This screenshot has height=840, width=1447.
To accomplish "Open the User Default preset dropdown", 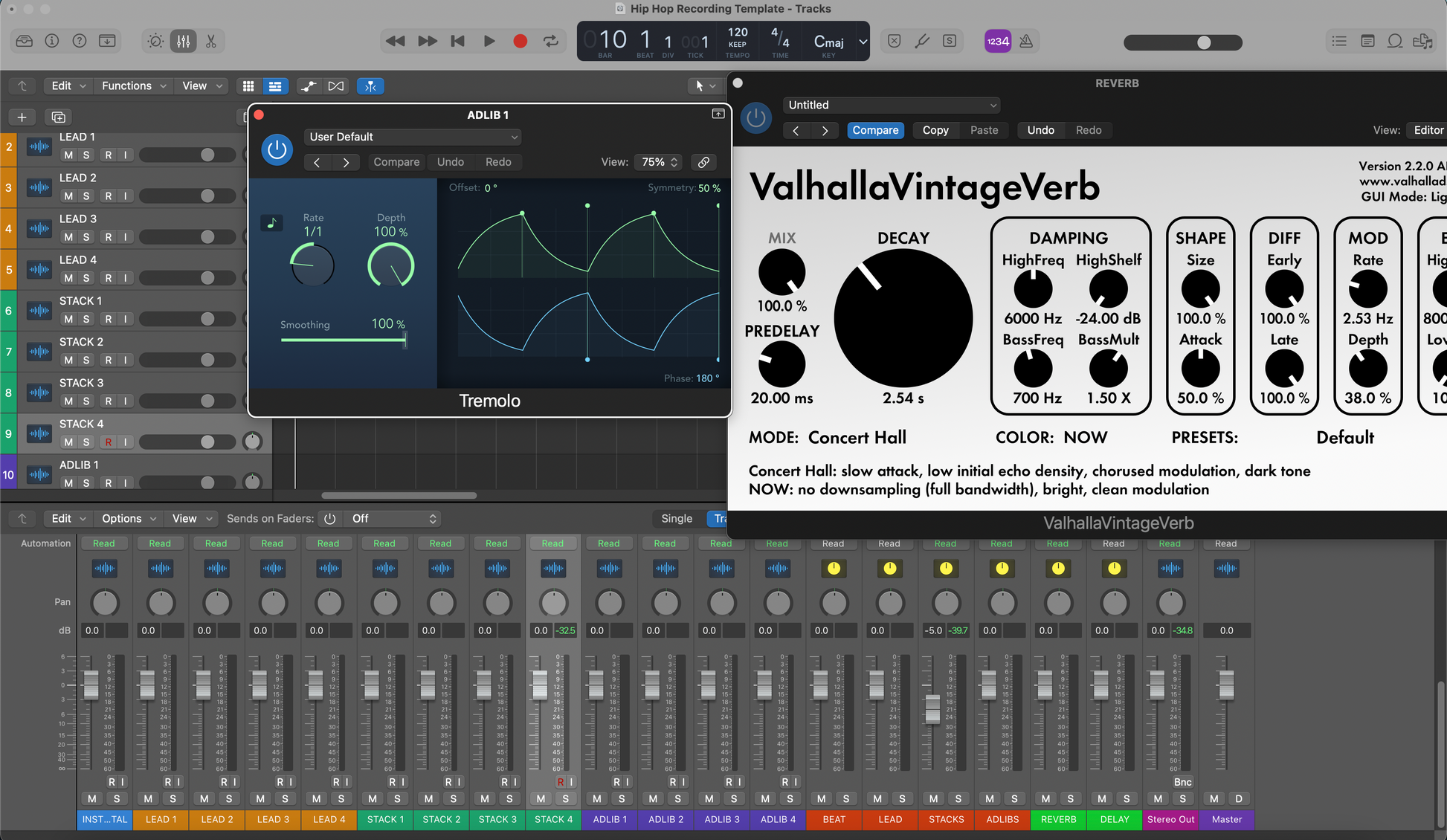I will pyautogui.click(x=413, y=137).
